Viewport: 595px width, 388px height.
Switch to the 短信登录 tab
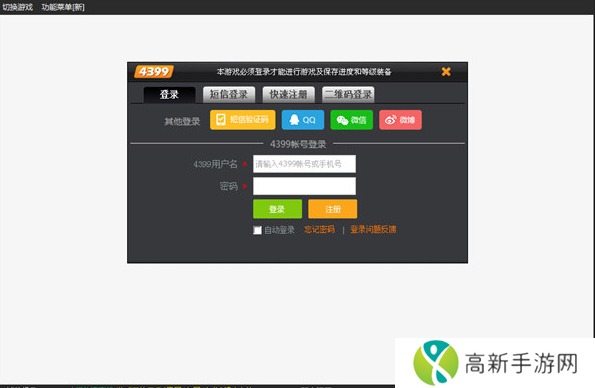click(229, 95)
